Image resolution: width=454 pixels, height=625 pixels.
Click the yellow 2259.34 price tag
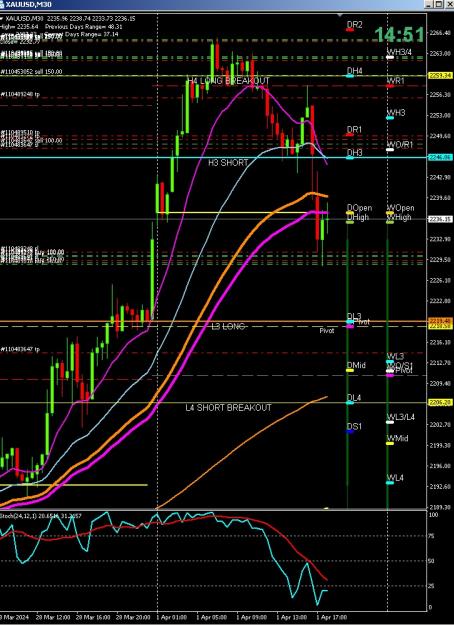point(440,75)
